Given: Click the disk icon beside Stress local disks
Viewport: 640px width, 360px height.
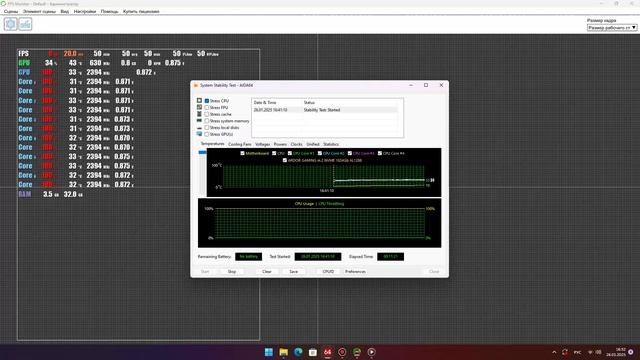Looking at the screenshot, I should click(x=199, y=127).
